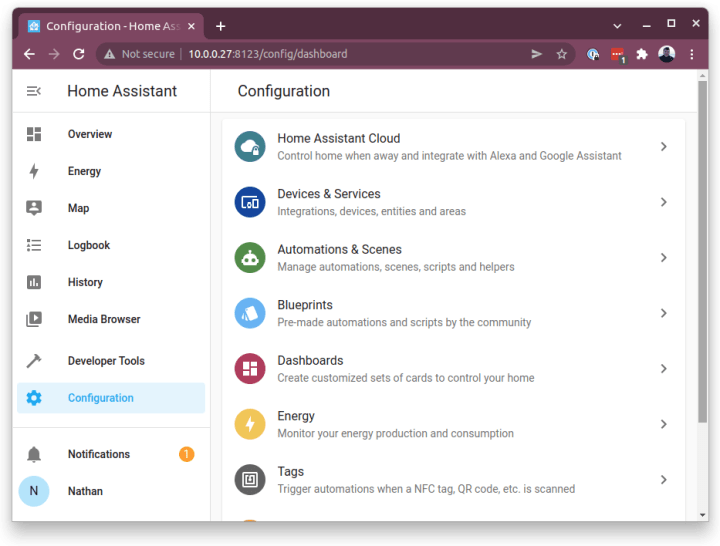720x546 pixels.
Task: Expand Energy row chevron
Action: coord(664,424)
